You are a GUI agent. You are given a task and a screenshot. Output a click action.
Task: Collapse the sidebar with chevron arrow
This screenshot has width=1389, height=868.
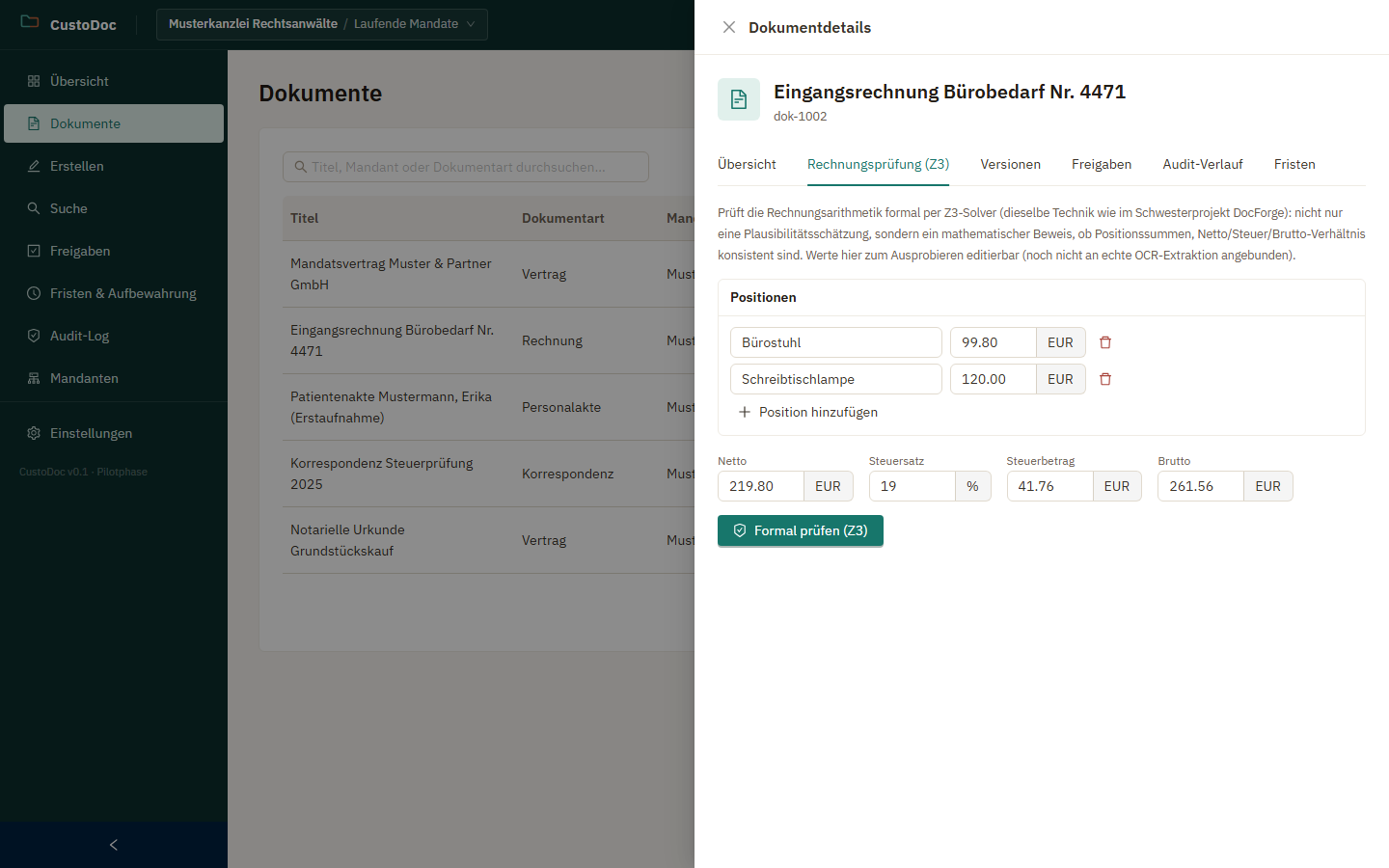coord(114,845)
